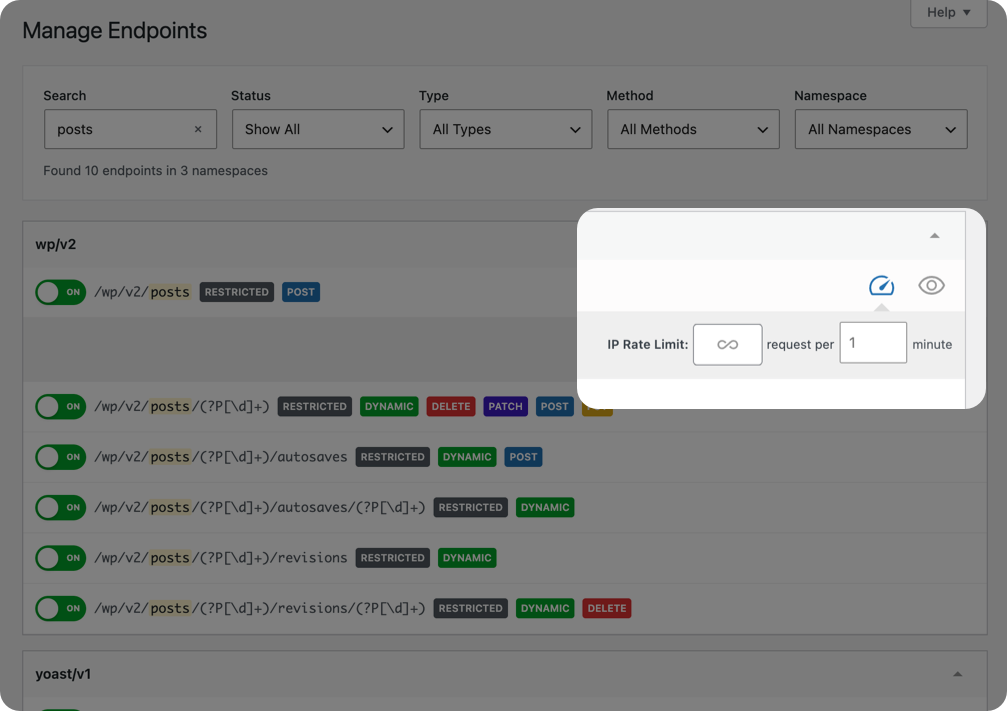Click the RESTRICTED badge on /wp/v2/posts row
The image size is (1007, 711).
pos(236,292)
